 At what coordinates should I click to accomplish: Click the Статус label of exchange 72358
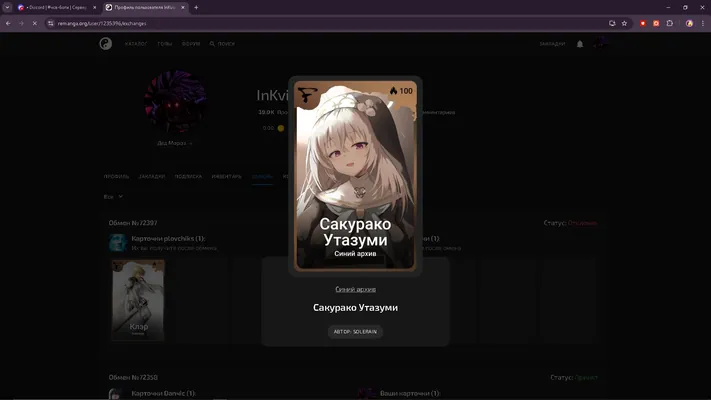coord(562,377)
